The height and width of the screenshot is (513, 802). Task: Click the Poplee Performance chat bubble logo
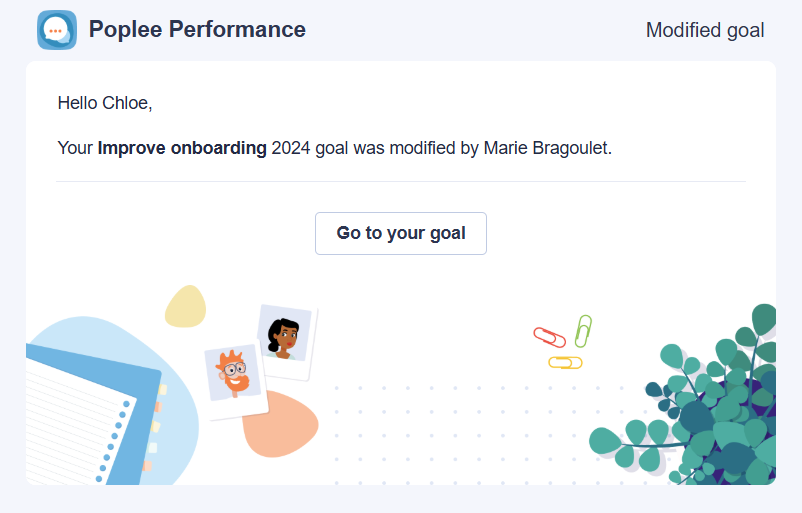click(x=57, y=30)
